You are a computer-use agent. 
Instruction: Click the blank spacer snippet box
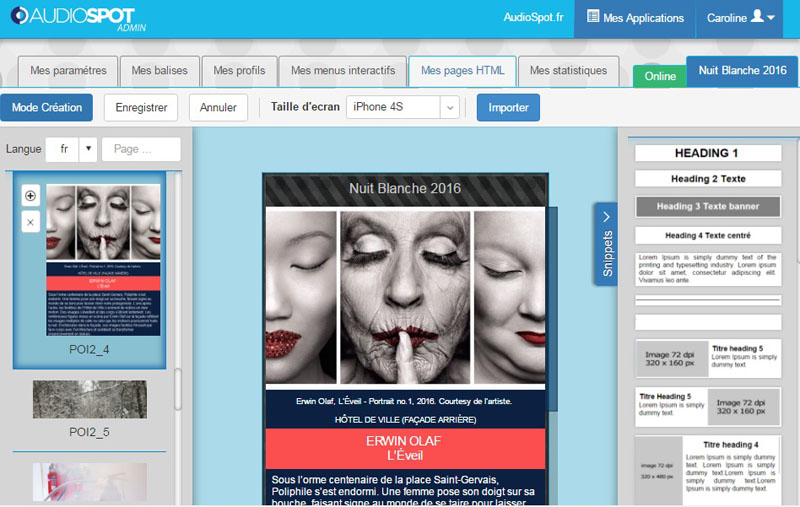[x=708, y=322]
